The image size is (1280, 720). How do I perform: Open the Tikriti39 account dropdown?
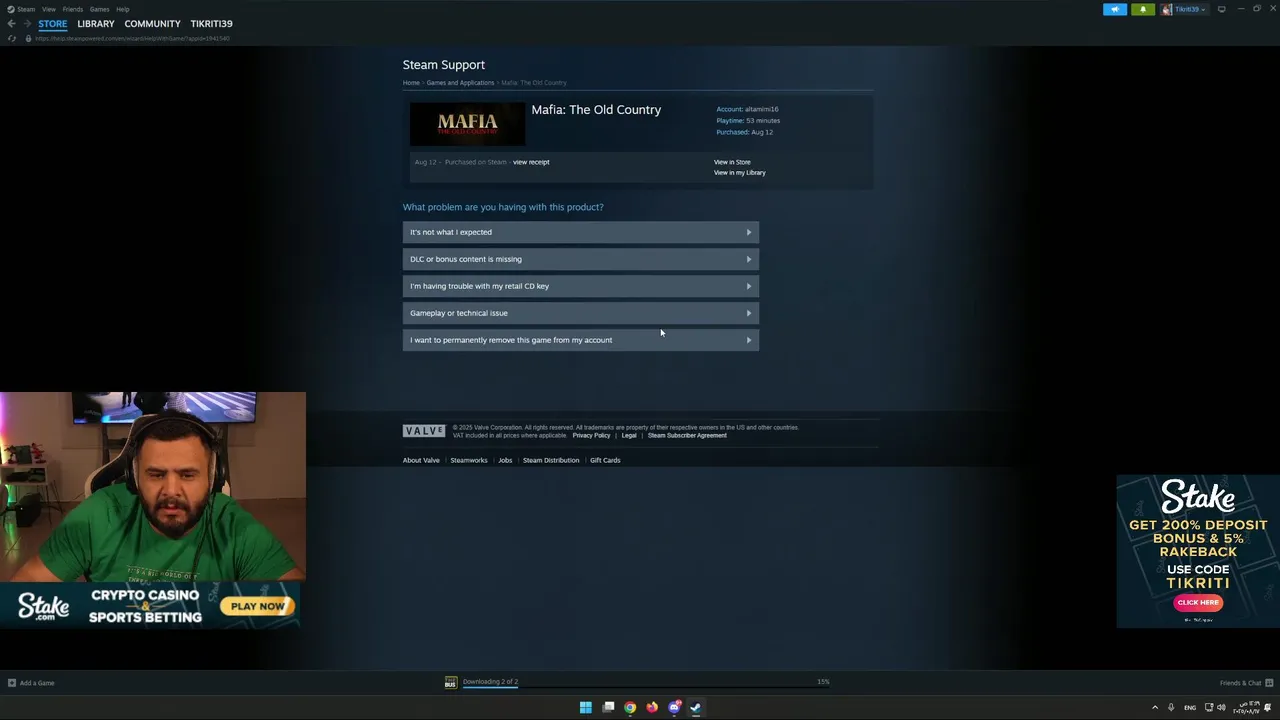click(1190, 9)
